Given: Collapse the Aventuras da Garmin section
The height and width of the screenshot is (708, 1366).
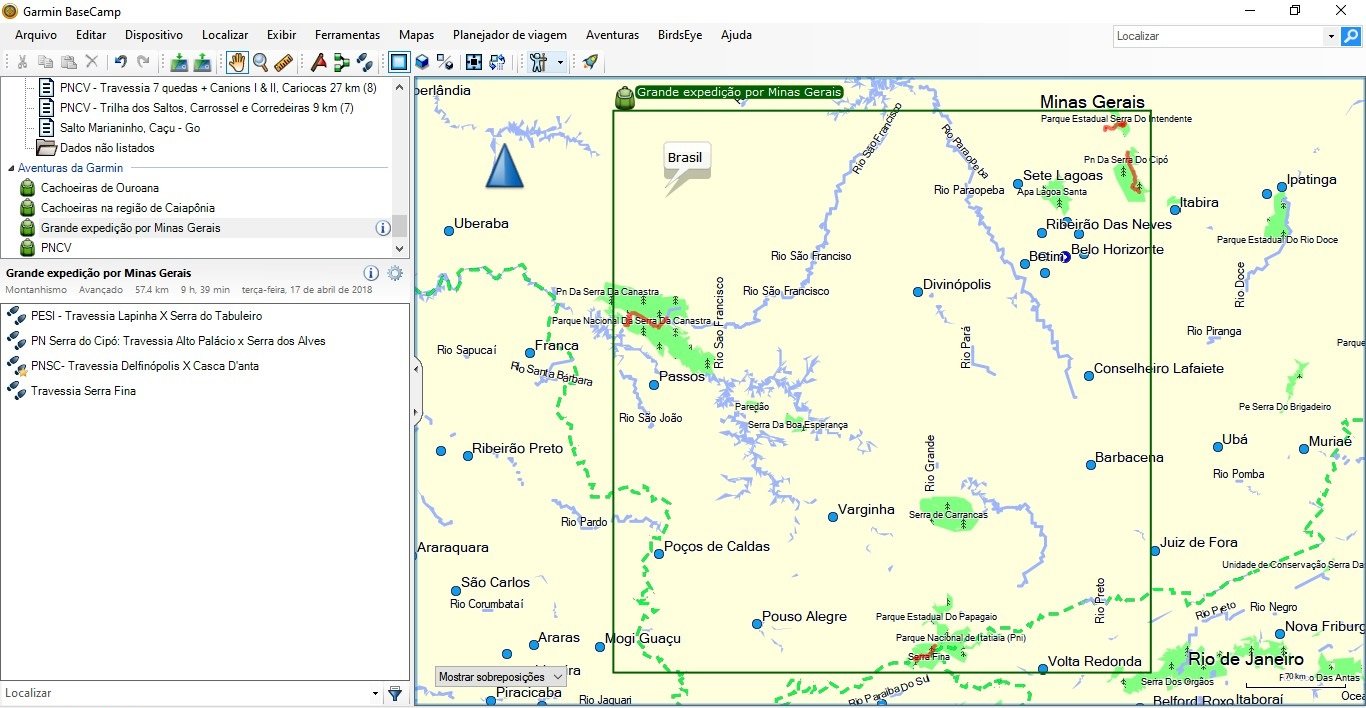Looking at the screenshot, I should point(11,169).
